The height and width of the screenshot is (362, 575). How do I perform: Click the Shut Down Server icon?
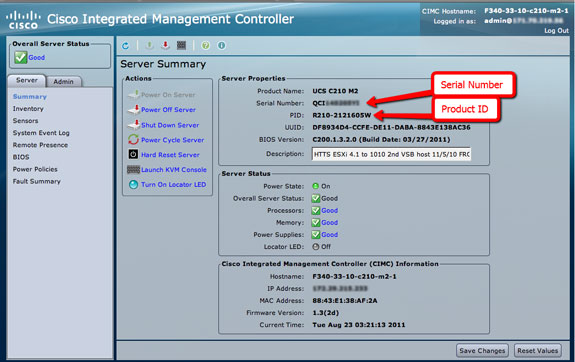(134, 125)
